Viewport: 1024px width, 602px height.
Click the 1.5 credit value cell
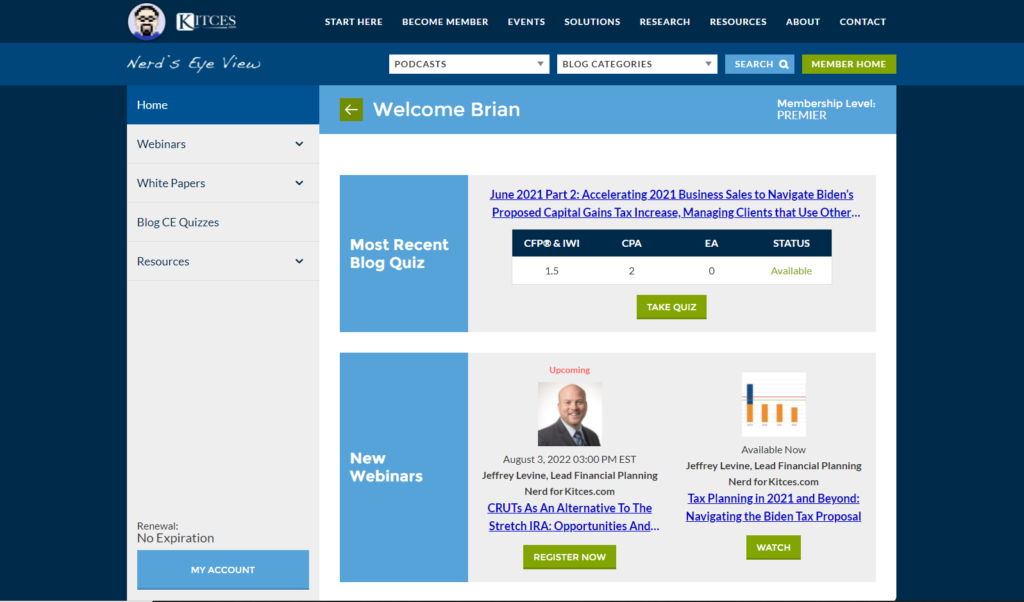coord(552,270)
